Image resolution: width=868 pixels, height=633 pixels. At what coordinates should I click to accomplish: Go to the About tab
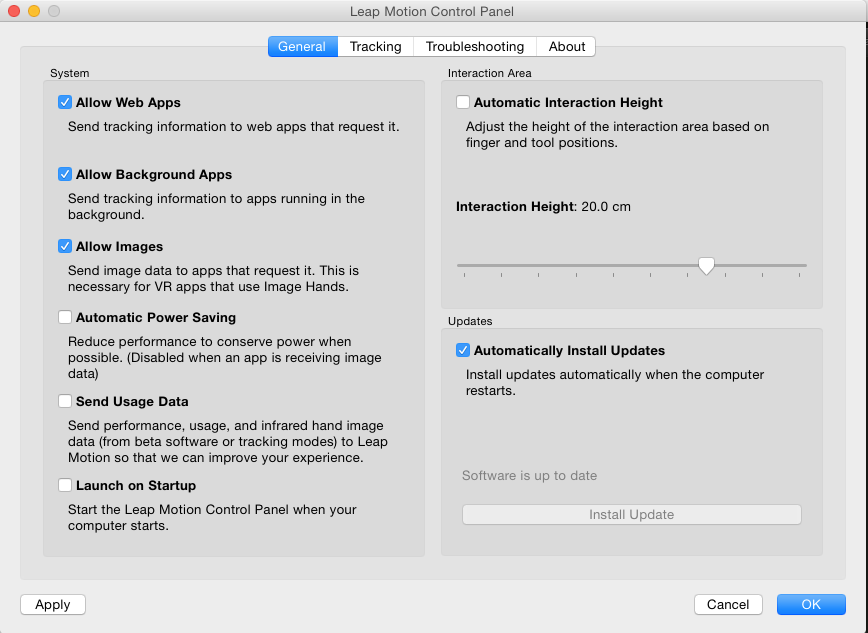pos(567,46)
